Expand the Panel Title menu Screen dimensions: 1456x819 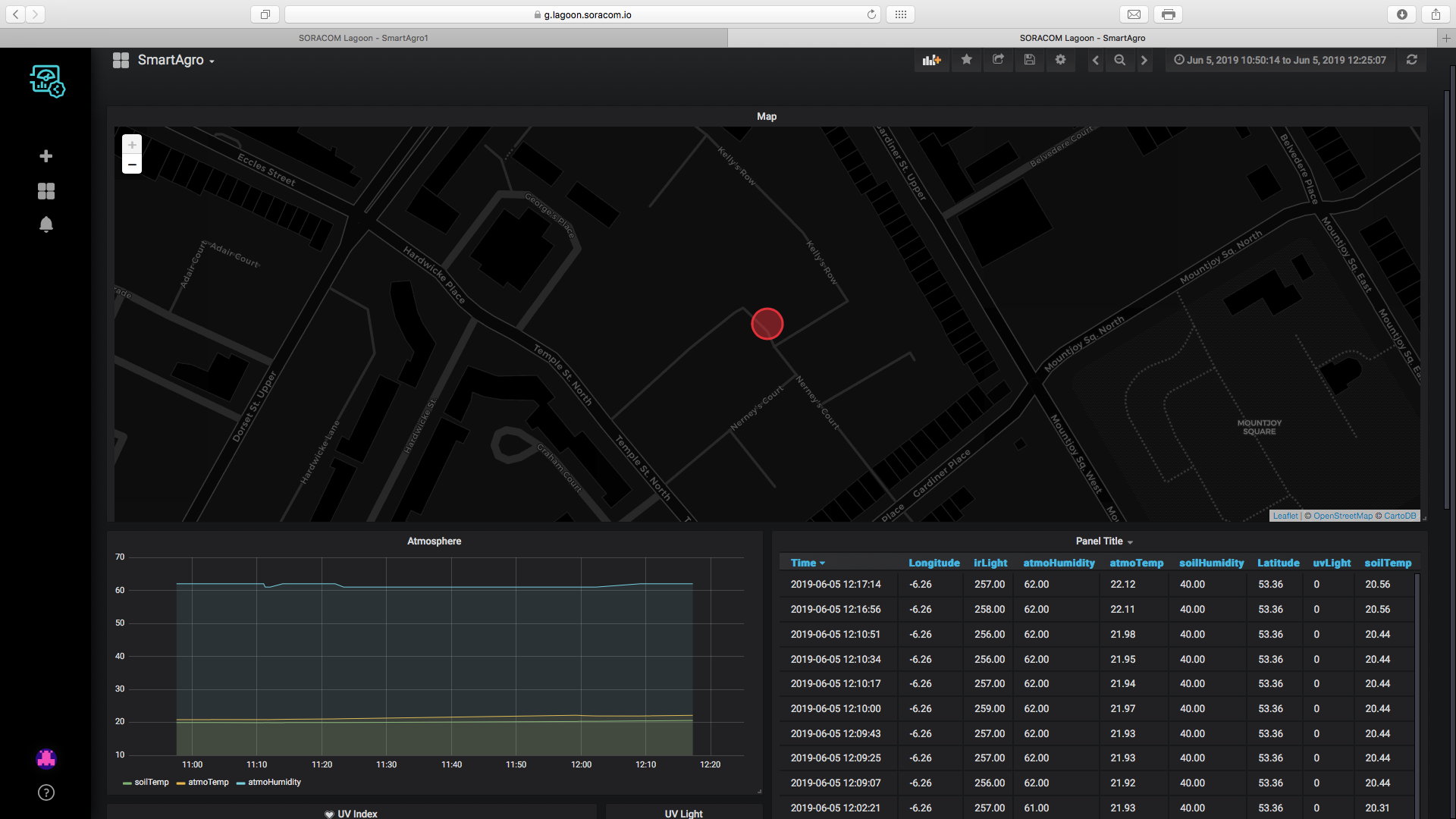click(1103, 541)
